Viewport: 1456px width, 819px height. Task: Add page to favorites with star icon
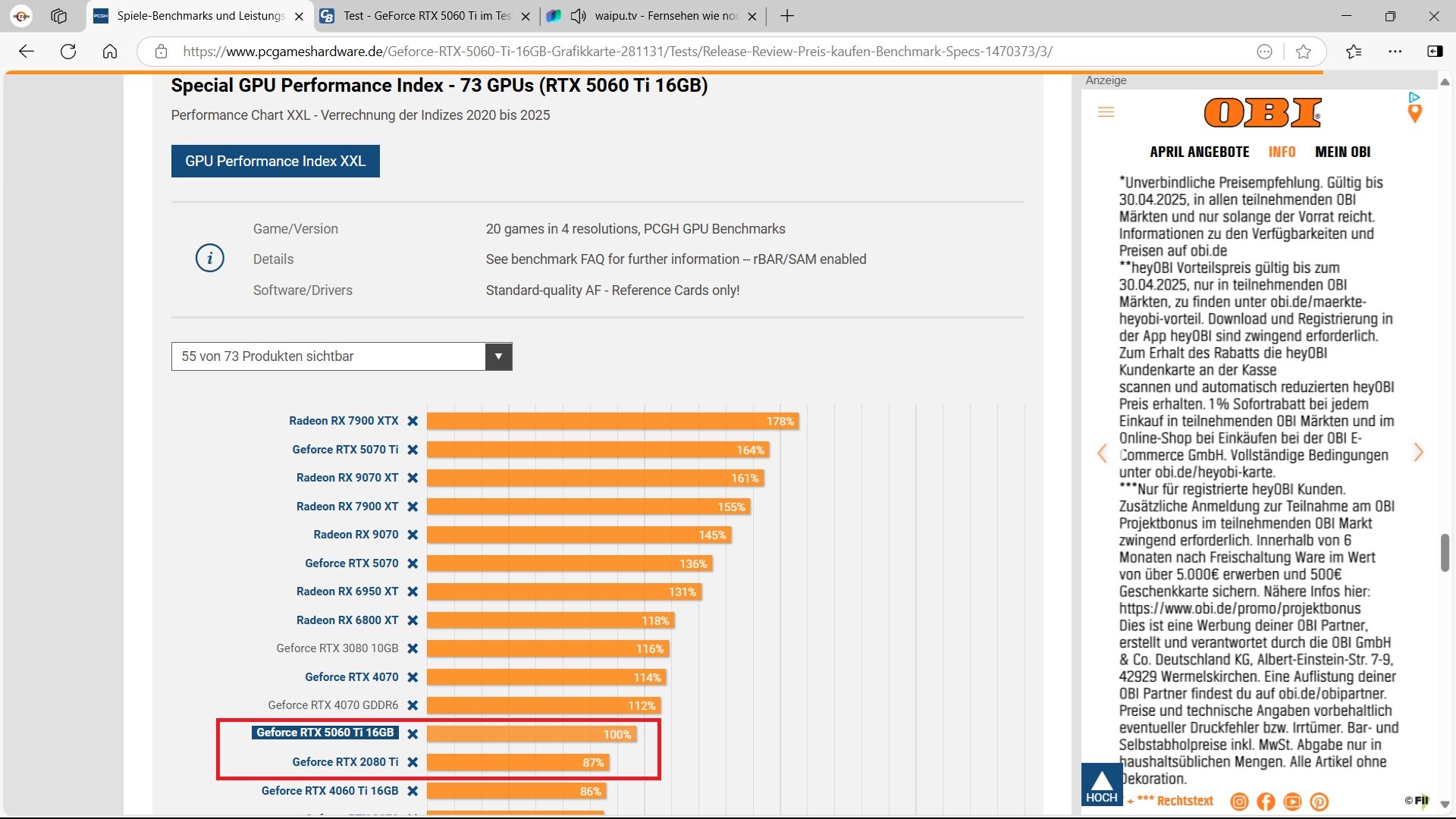click(1304, 52)
